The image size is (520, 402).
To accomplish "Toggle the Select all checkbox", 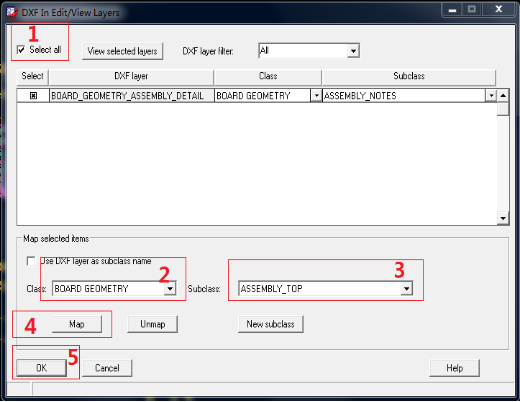I will click(x=21, y=50).
